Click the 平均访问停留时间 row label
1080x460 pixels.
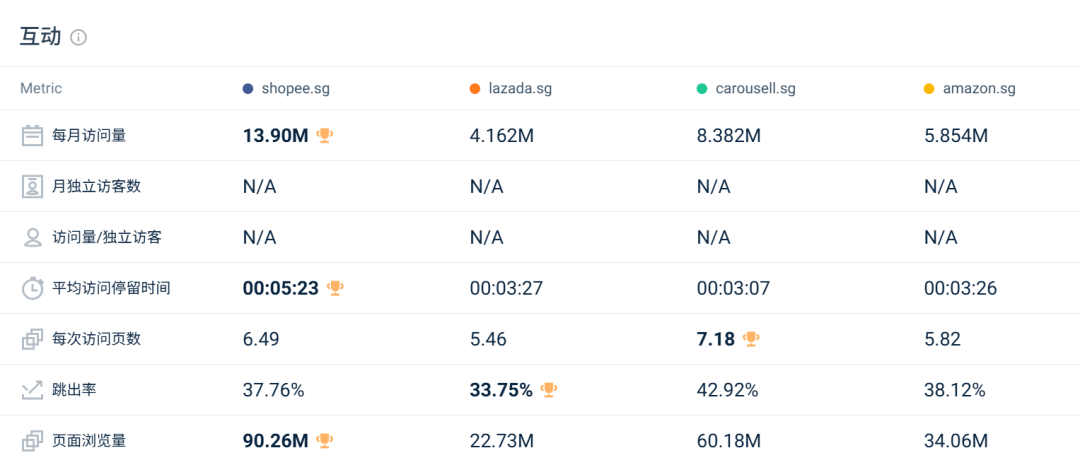click(112, 288)
